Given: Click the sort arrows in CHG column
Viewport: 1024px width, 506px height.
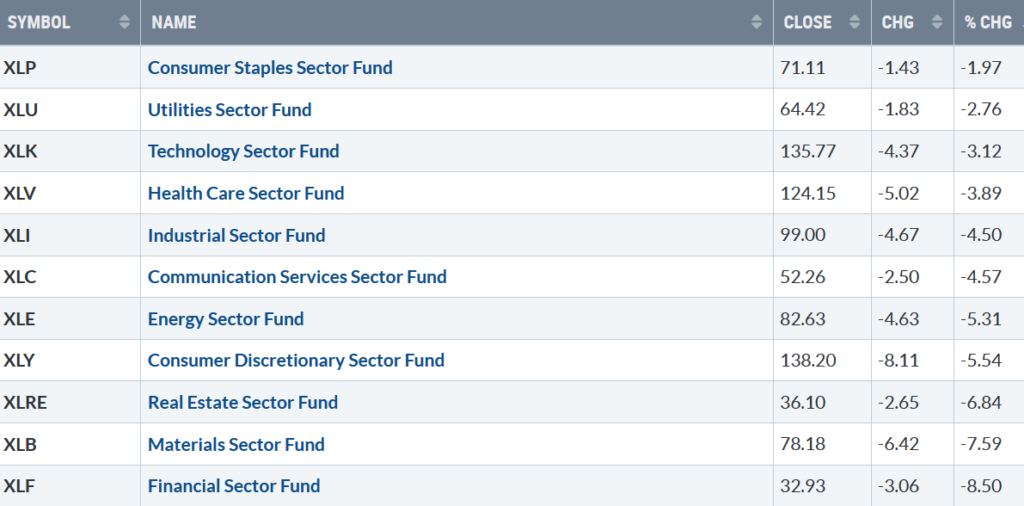Looking at the screenshot, I should (x=935, y=22).
